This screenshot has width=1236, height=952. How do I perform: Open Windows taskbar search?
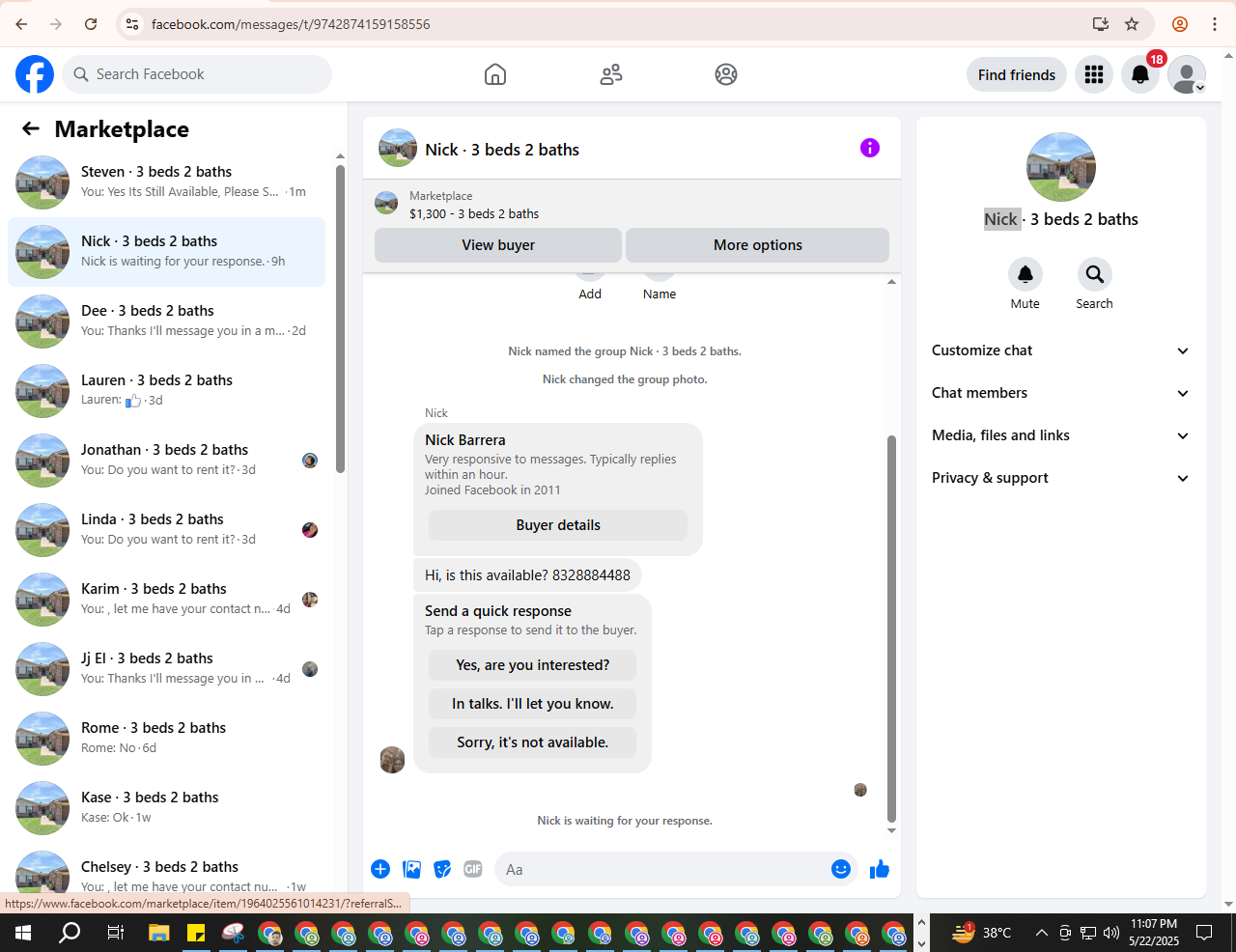(70, 933)
